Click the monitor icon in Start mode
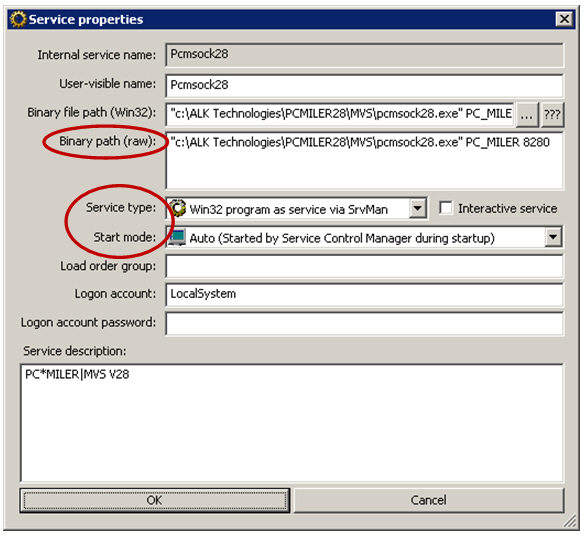The width and height of the screenshot is (588, 538). click(177, 237)
